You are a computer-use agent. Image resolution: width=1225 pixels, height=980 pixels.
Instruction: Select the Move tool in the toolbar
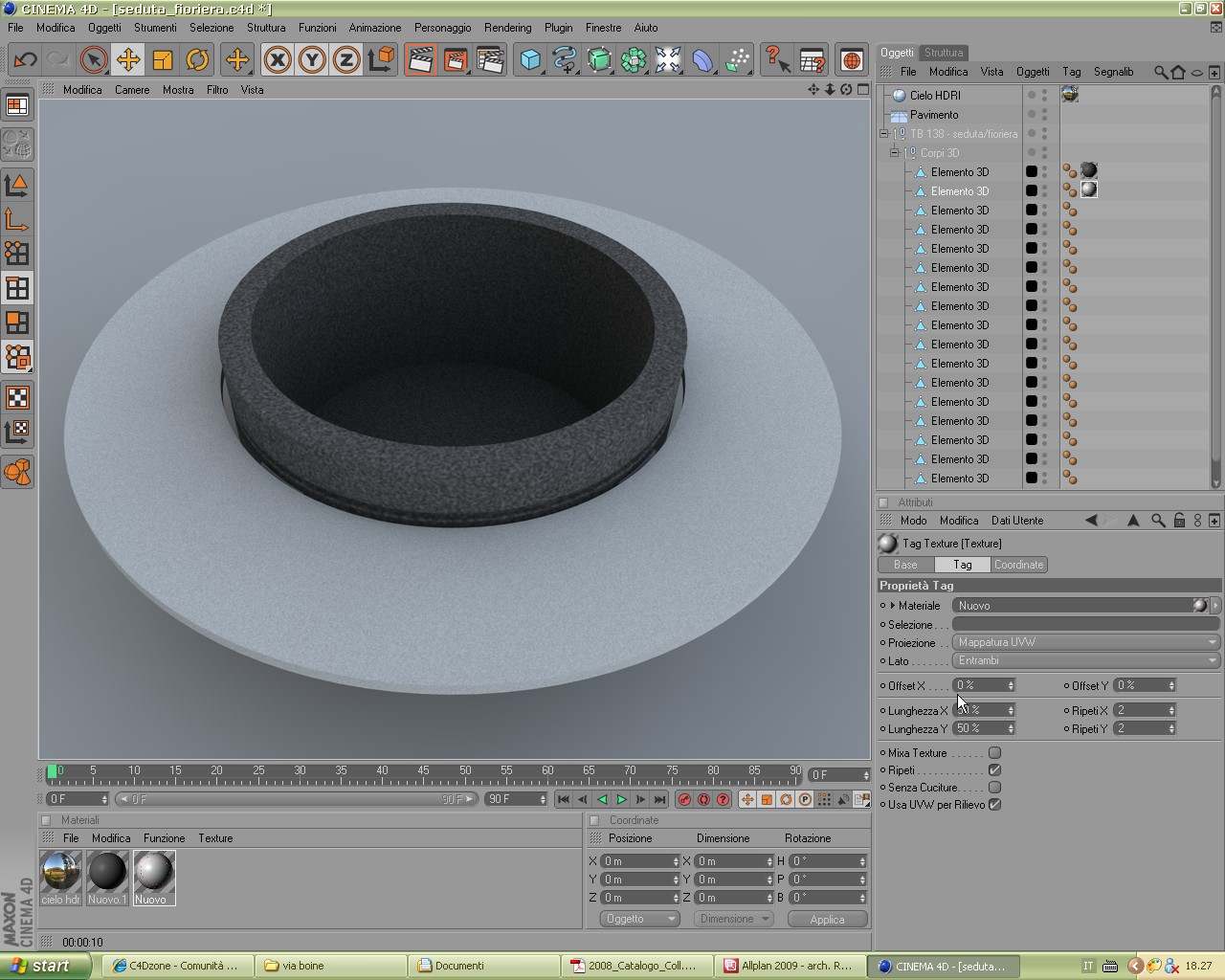click(128, 60)
